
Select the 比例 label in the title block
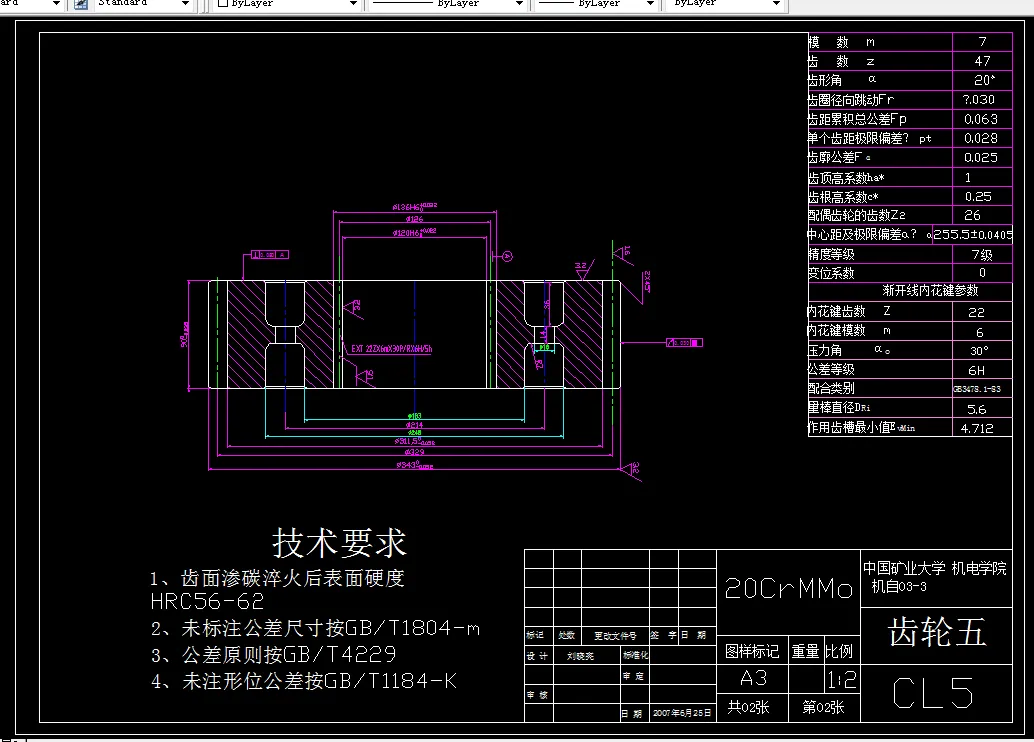(x=839, y=652)
